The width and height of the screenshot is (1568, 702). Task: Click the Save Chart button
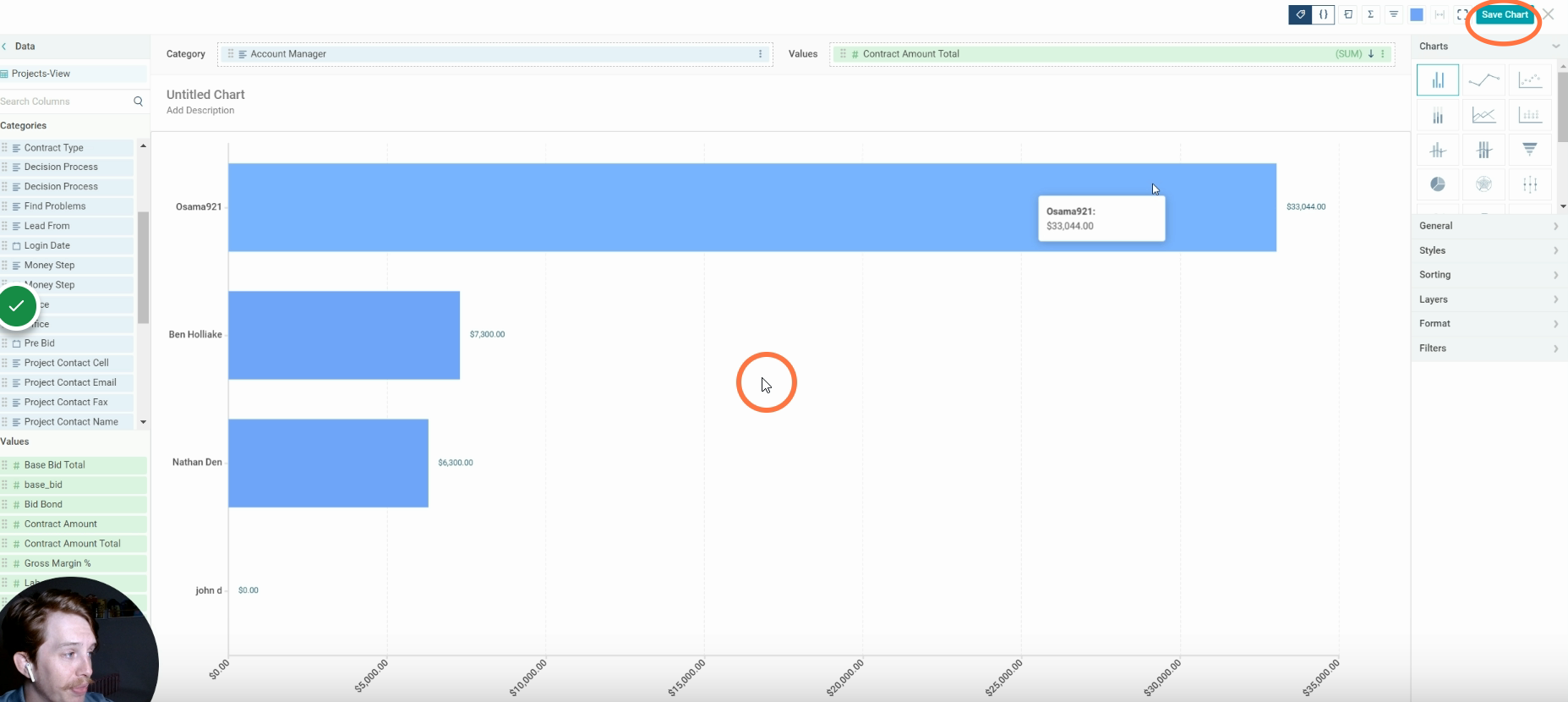(x=1505, y=14)
